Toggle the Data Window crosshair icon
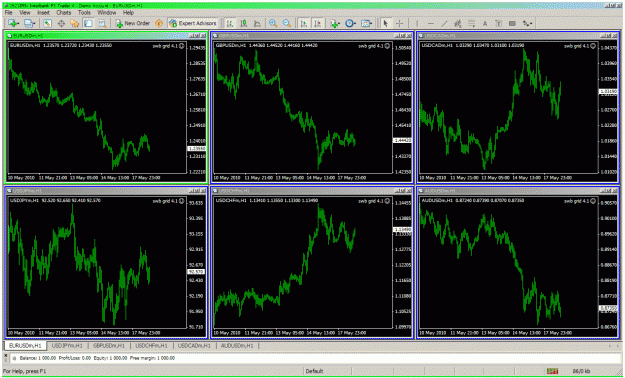Screen dimensions: 625x378 coord(61,24)
